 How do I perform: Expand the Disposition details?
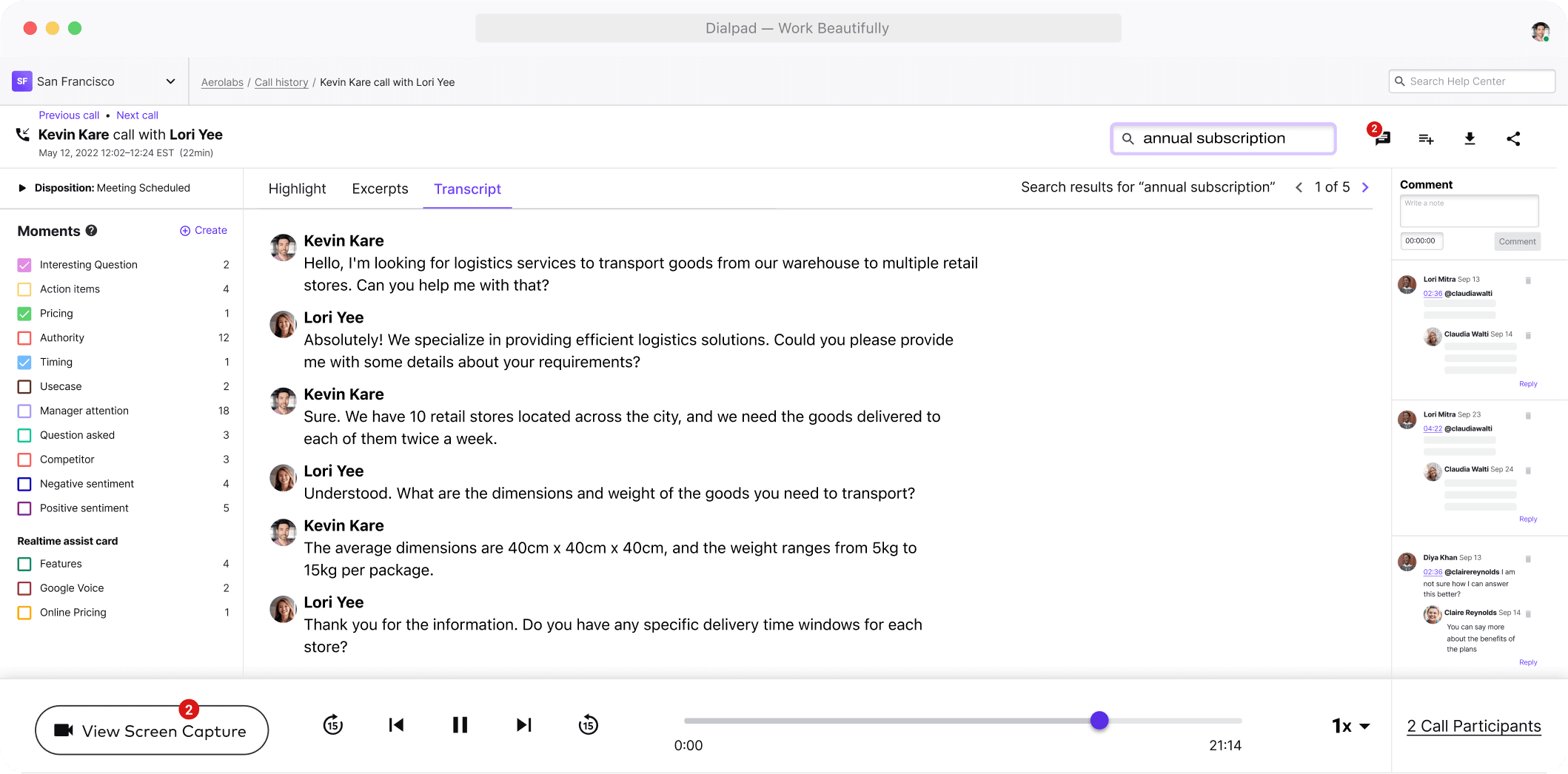tap(21, 188)
